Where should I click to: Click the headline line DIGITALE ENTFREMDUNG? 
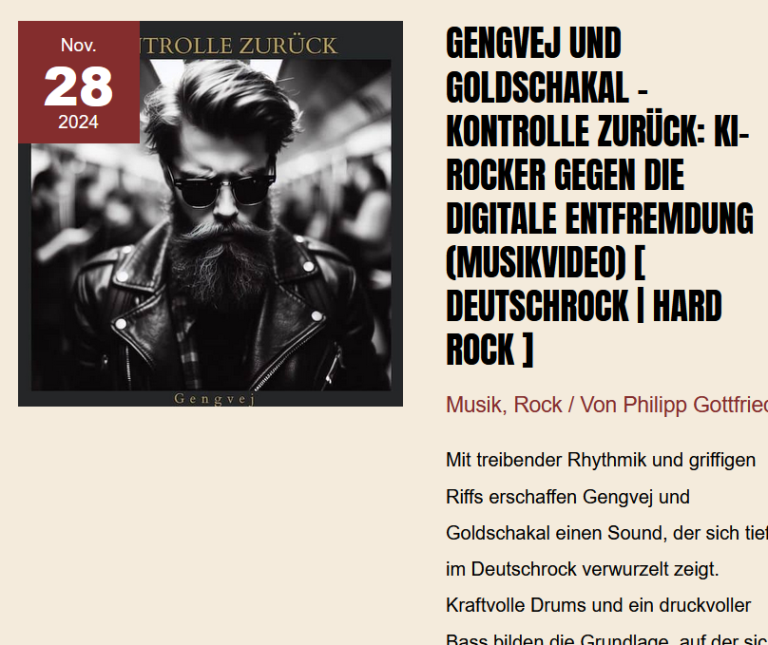[x=600, y=218]
